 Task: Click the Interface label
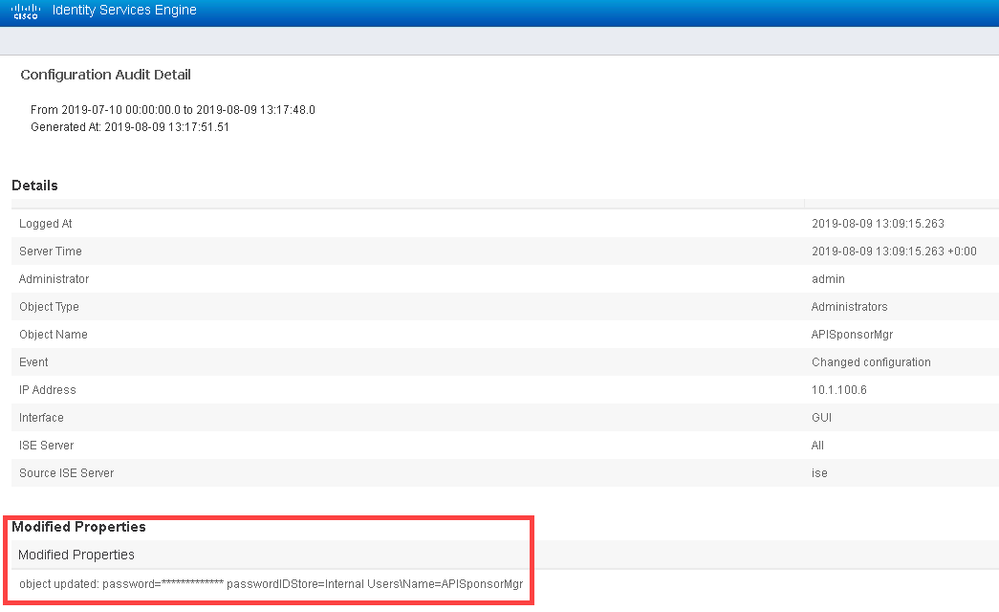(x=41, y=417)
